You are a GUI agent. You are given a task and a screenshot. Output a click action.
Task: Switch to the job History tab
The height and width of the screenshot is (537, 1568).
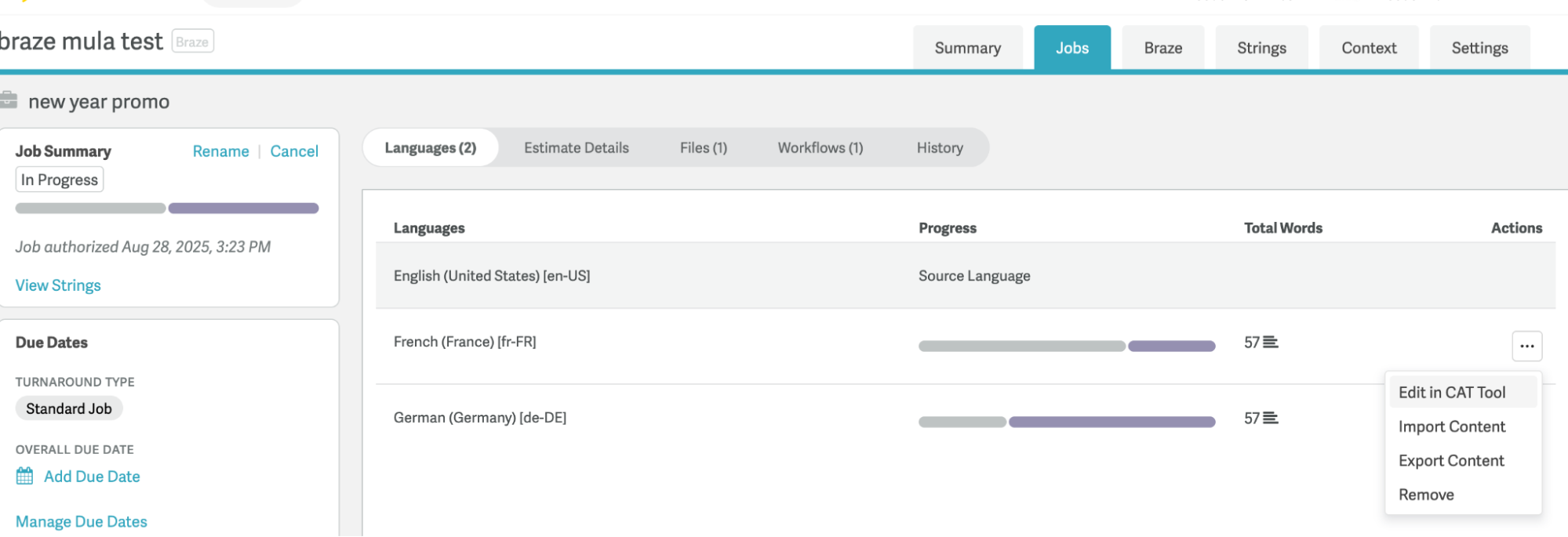[939, 147]
